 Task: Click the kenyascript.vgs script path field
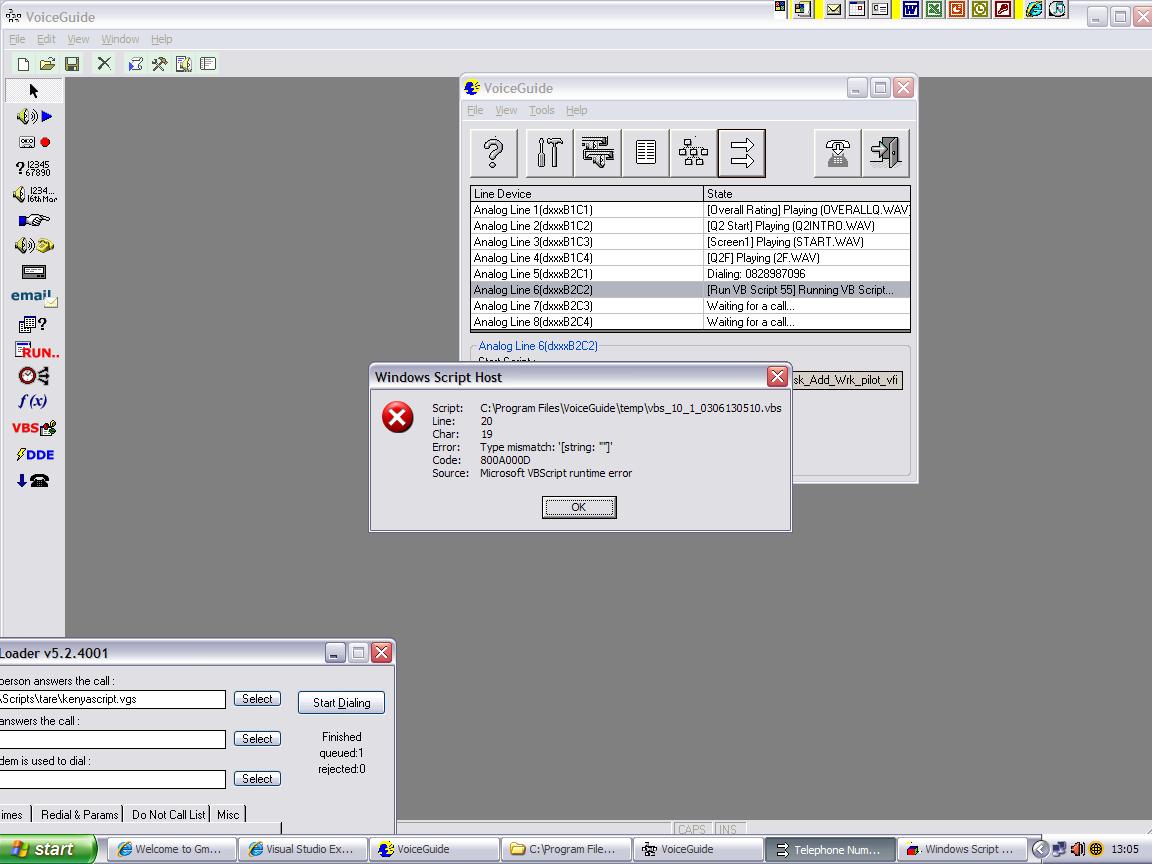[x=112, y=699]
